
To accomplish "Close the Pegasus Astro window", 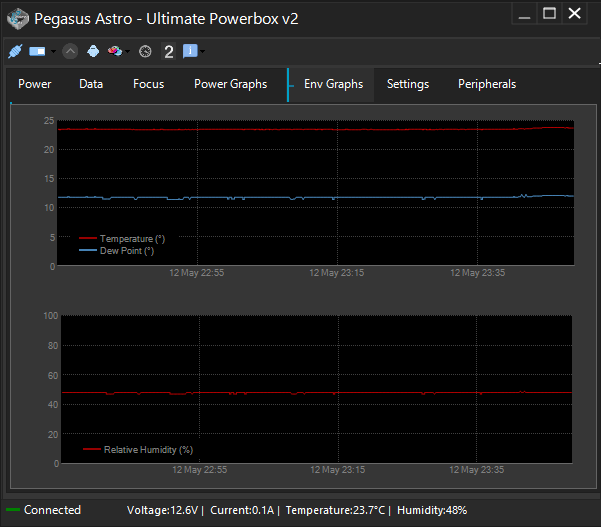I will [574, 14].
